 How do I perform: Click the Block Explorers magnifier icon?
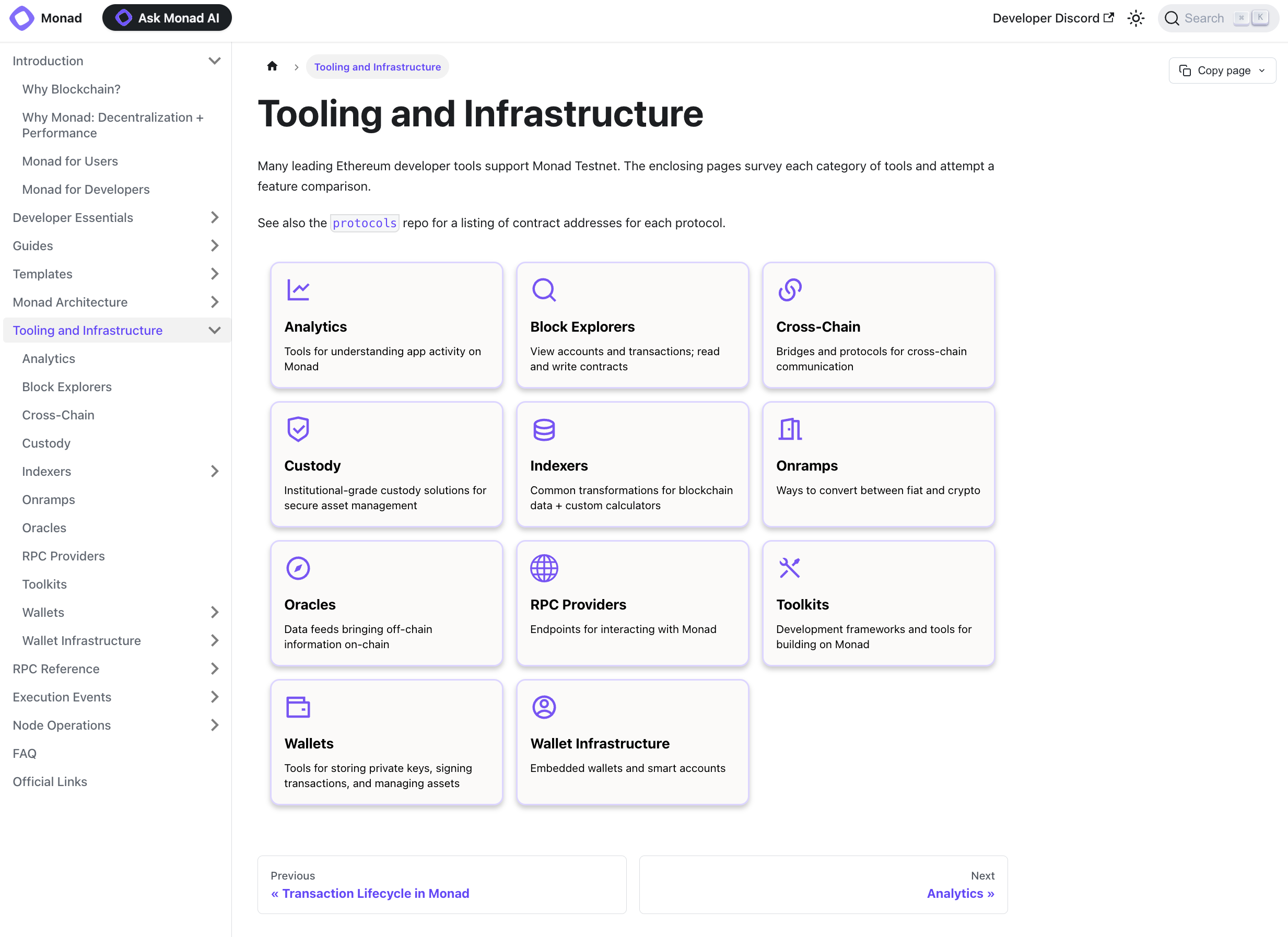point(544,290)
